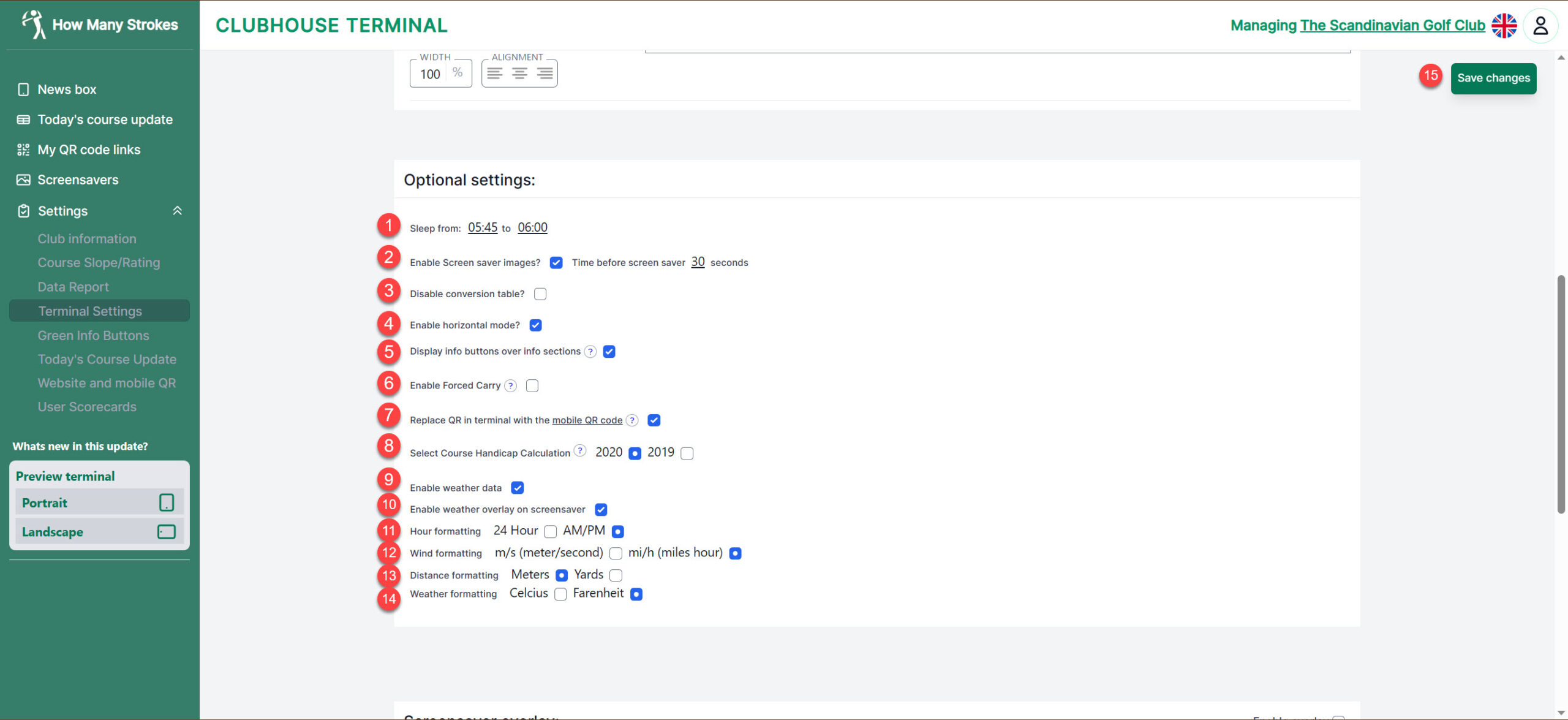
Task: Click the width percentage input field
Action: tap(431, 74)
